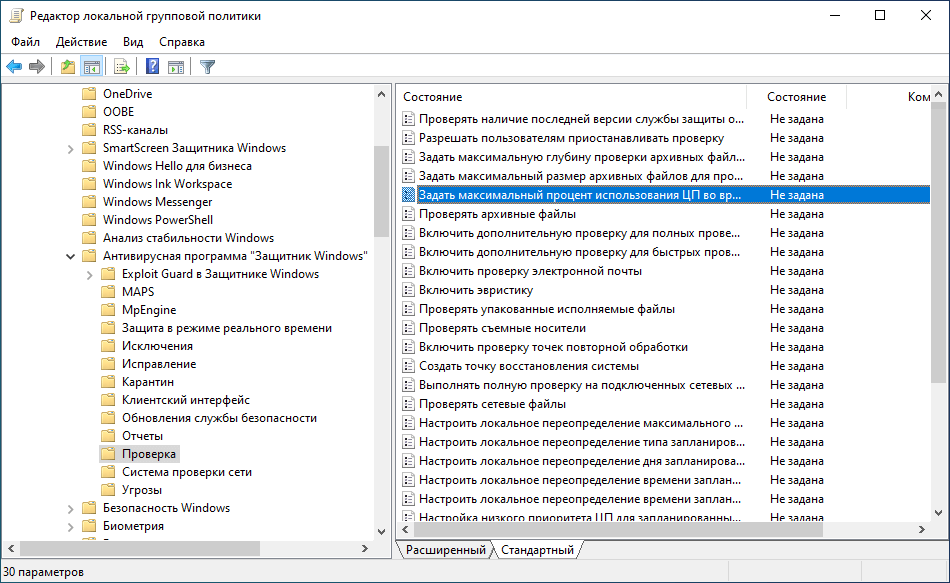Select Windows Messenger tree item
The image size is (950, 583).
(158, 202)
